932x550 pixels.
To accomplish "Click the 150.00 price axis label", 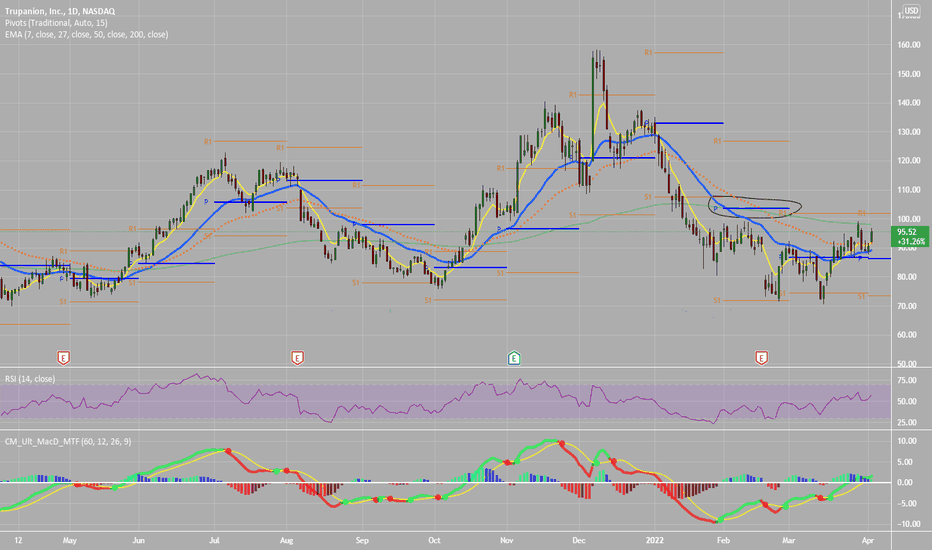I will [909, 74].
